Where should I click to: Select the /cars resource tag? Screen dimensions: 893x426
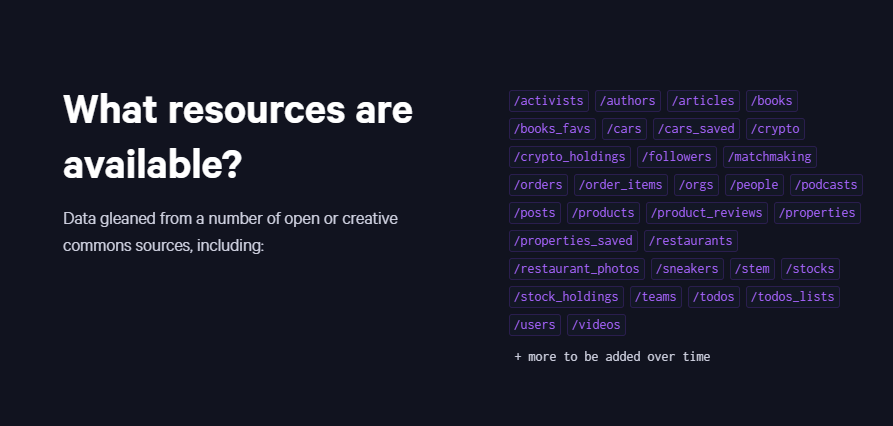tap(624, 129)
